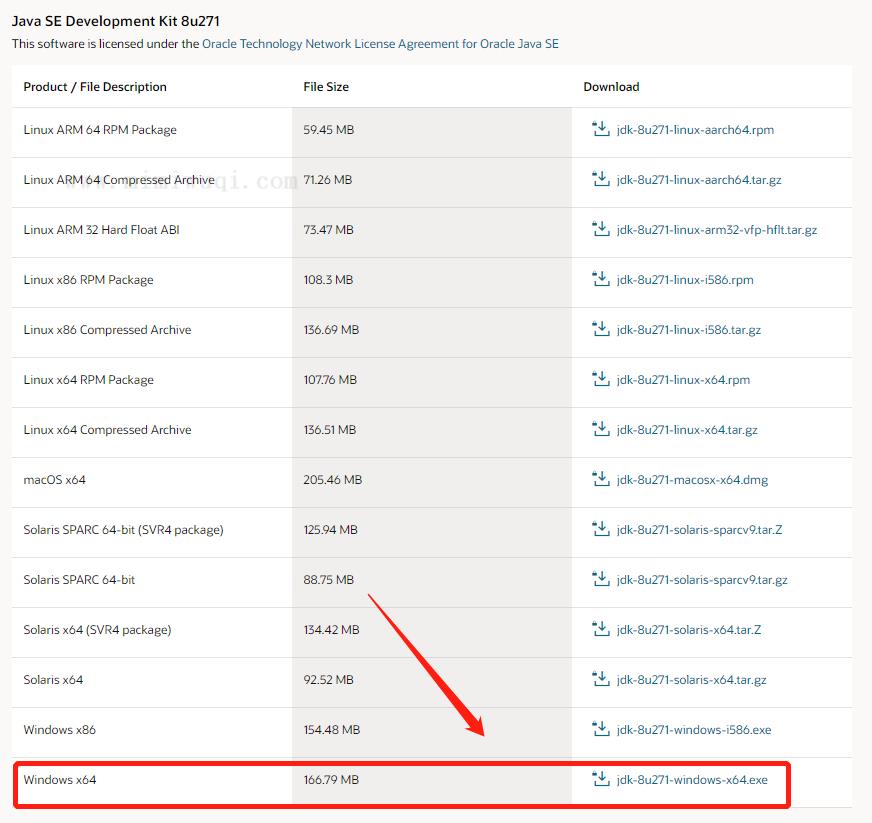This screenshot has width=872, height=823.
Task: Select the 'Java SE Development Kit 8u271' heading
Action: pyautogui.click(x=116, y=21)
